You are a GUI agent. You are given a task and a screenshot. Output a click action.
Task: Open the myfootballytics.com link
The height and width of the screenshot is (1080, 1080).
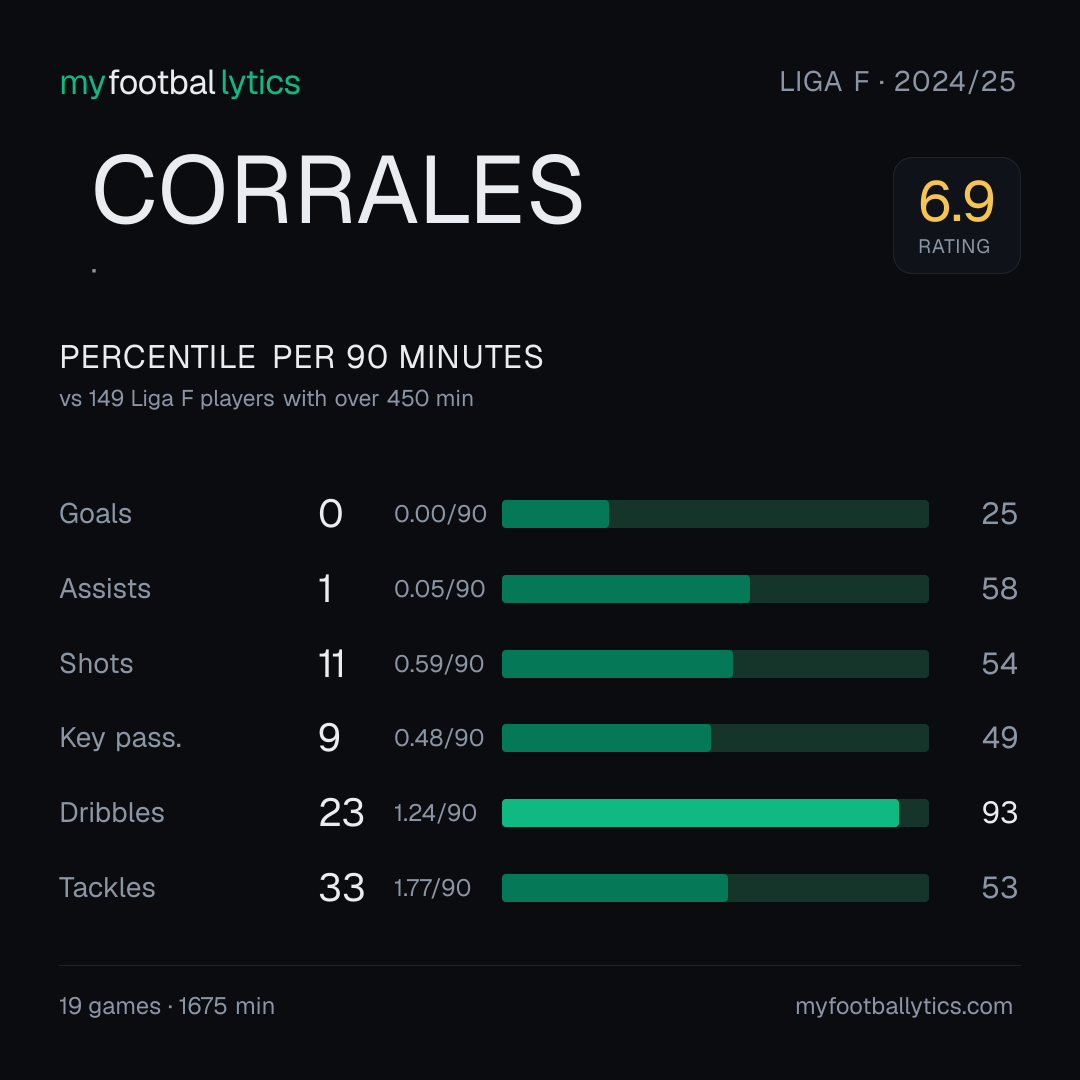click(x=904, y=1006)
